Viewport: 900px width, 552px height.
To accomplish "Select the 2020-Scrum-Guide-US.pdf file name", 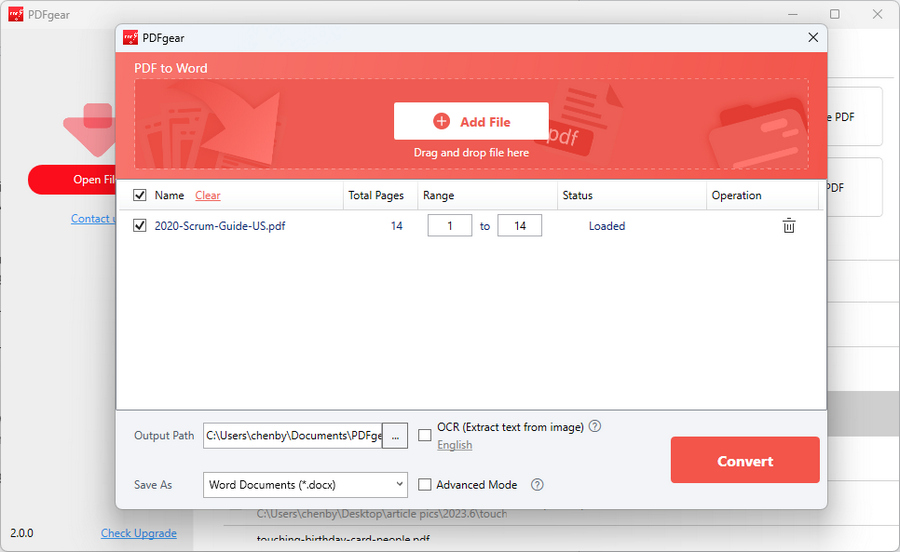I will [x=220, y=226].
